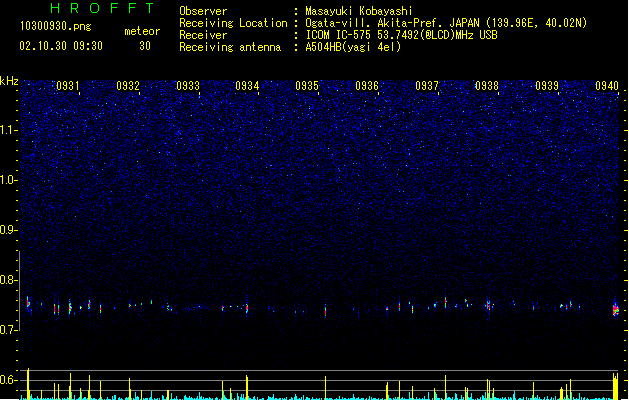The width and height of the screenshot is (629, 400).
Task: Click the tallest yellow spike near 0930
Action: click(28, 384)
